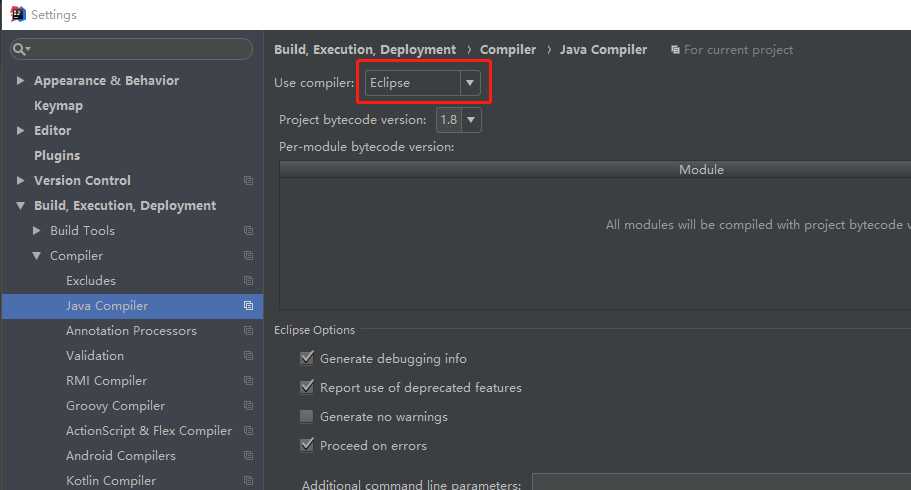Open Validation settings page
Viewport: 911px width, 490px height.
pos(95,355)
